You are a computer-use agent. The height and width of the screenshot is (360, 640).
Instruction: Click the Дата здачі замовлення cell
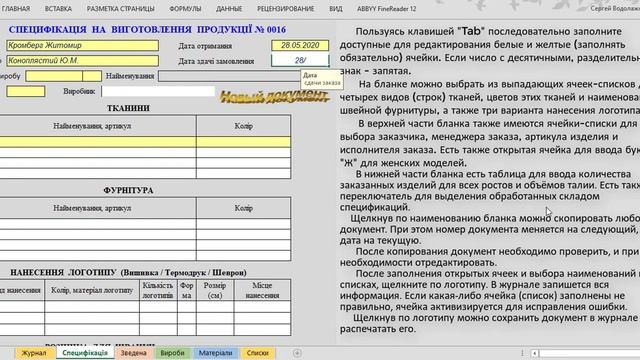[x=300, y=60]
